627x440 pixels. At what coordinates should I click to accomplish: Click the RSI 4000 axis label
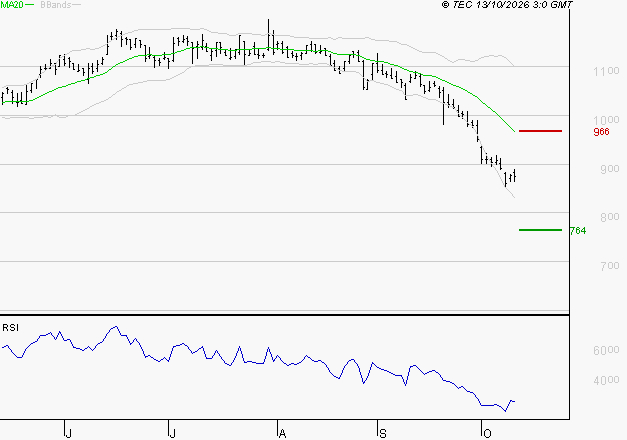[x=606, y=380]
